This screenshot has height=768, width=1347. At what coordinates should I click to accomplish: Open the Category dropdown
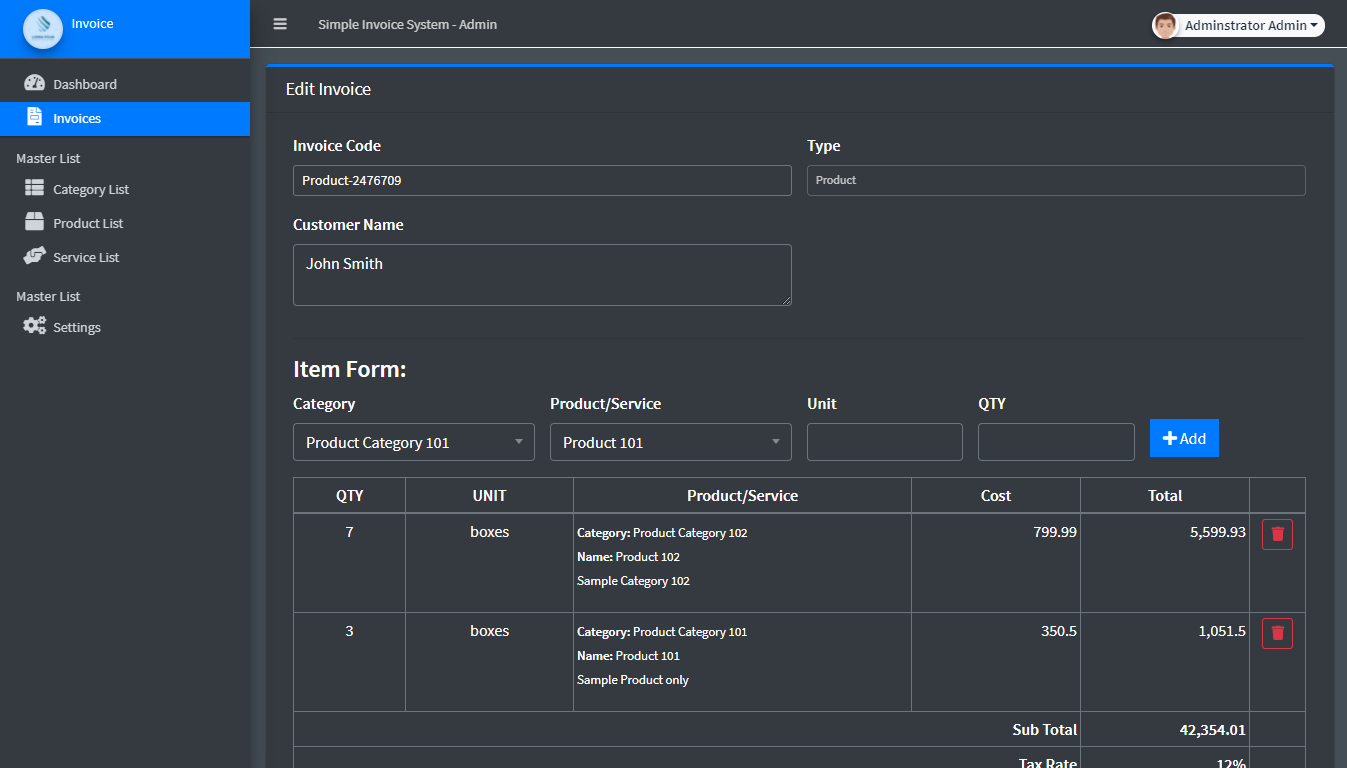pos(413,442)
